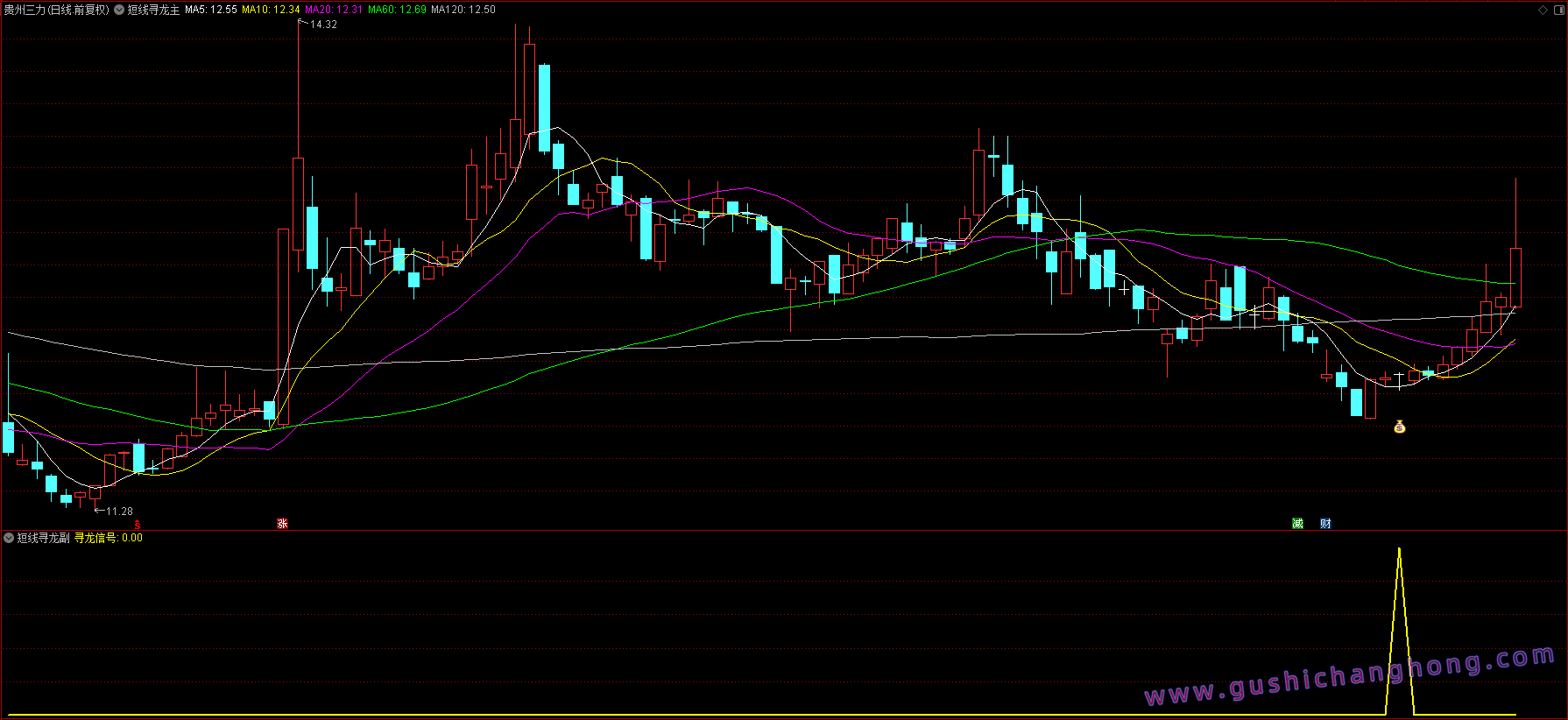Click the gold money bag signal icon
Image resolution: width=1568 pixels, height=720 pixels.
tap(1399, 427)
